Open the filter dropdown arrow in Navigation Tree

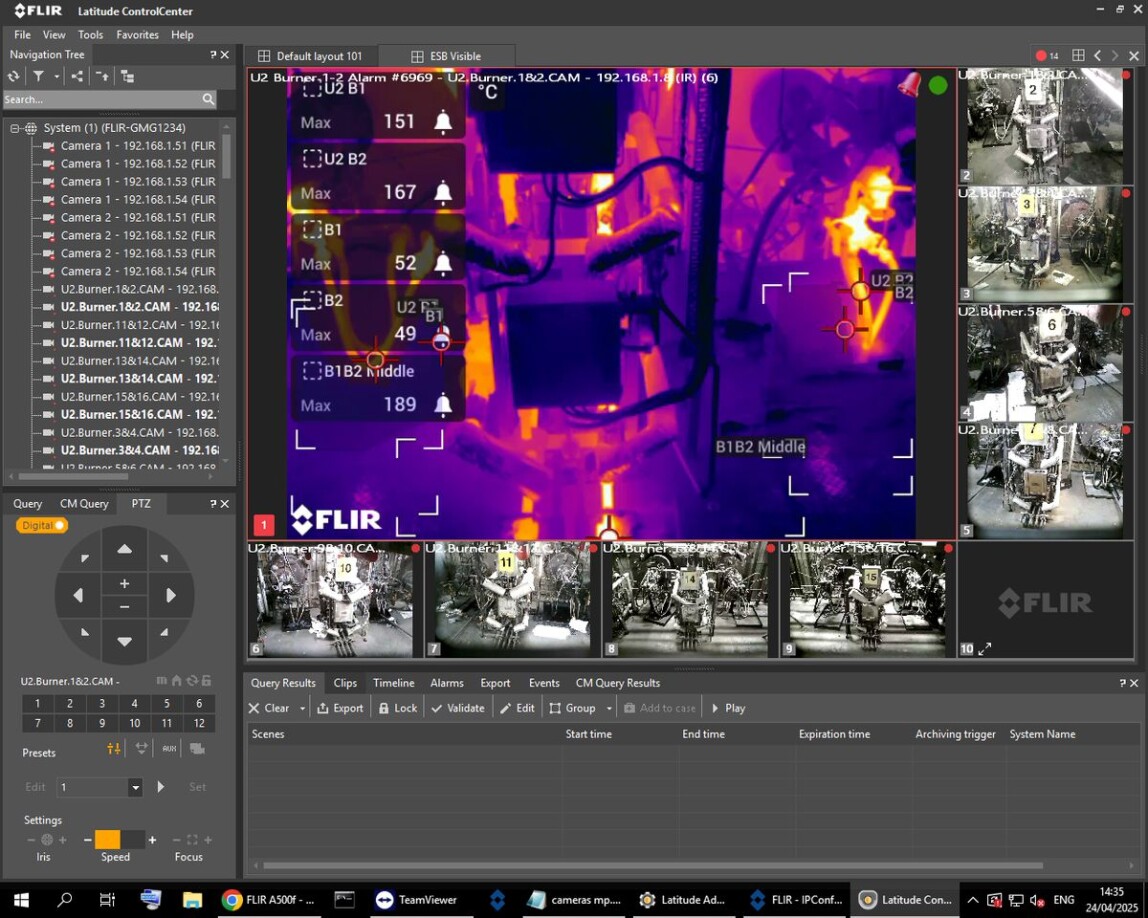tap(56, 76)
